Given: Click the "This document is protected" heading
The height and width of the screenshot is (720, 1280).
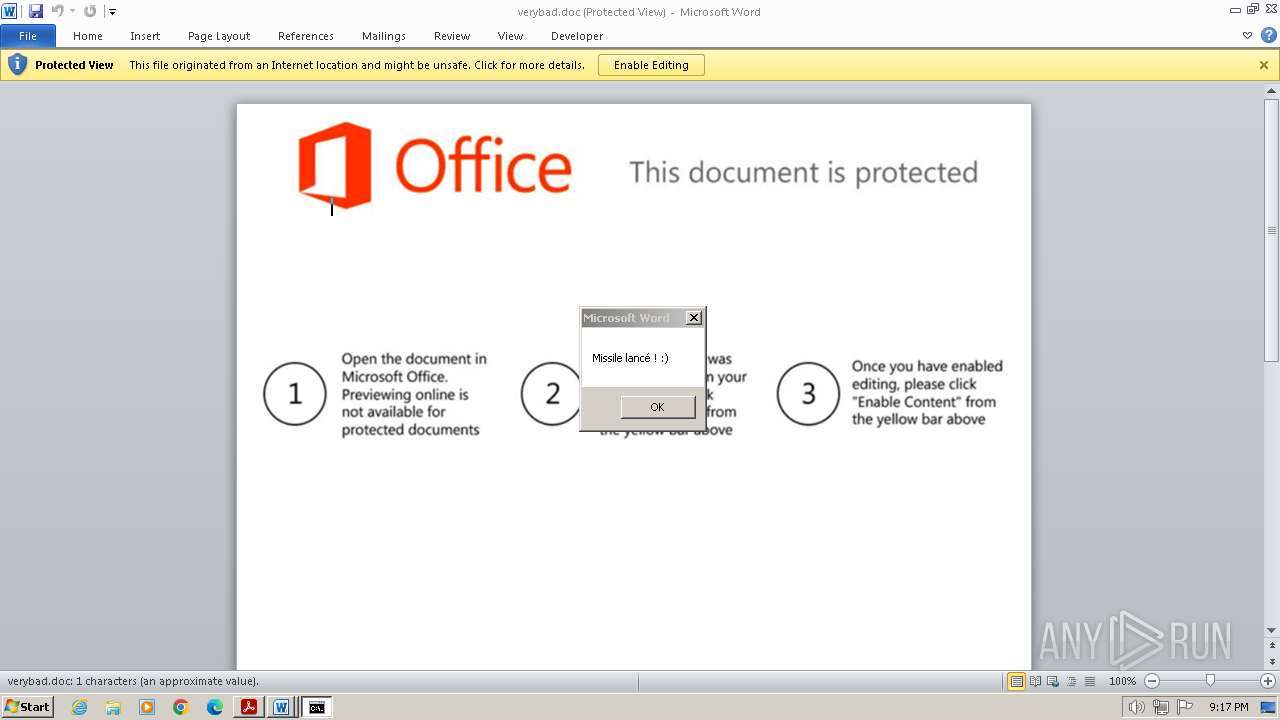Looking at the screenshot, I should click(804, 172).
